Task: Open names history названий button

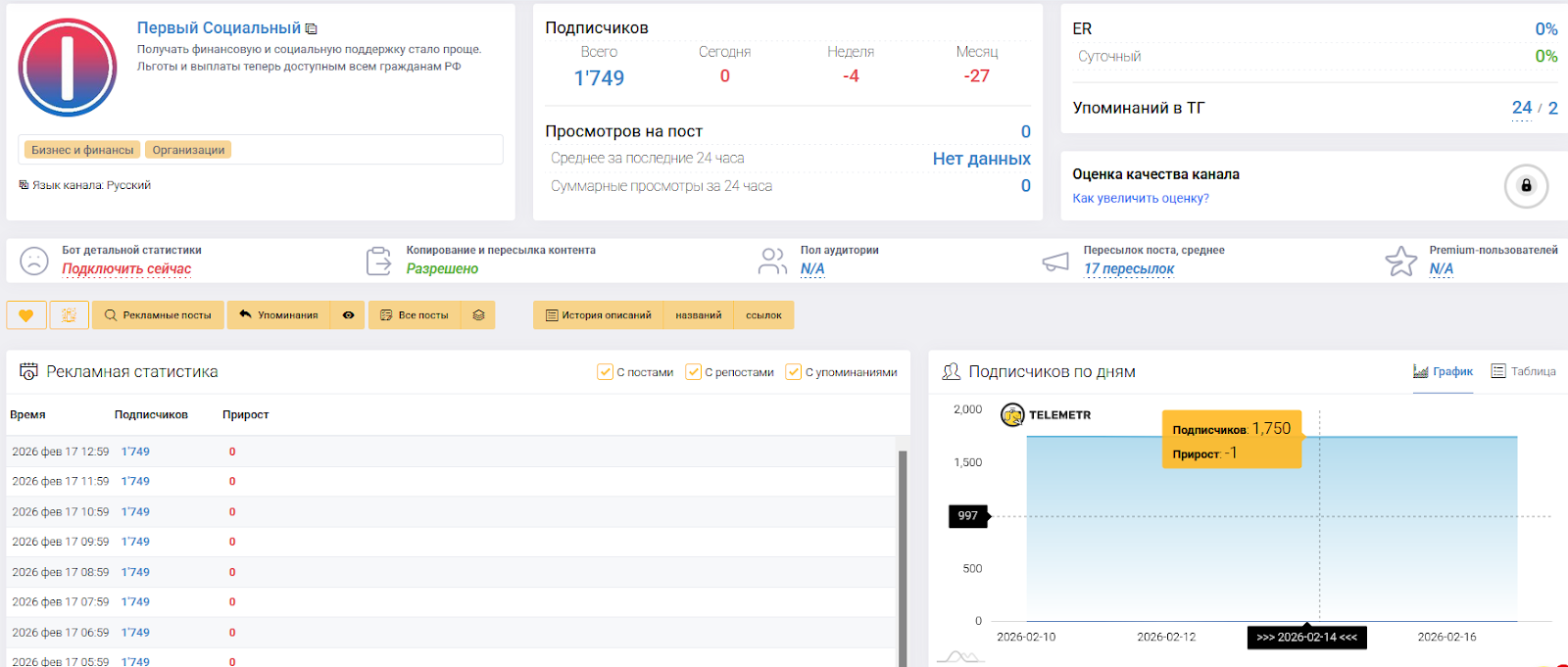Action: pyautogui.click(x=699, y=315)
